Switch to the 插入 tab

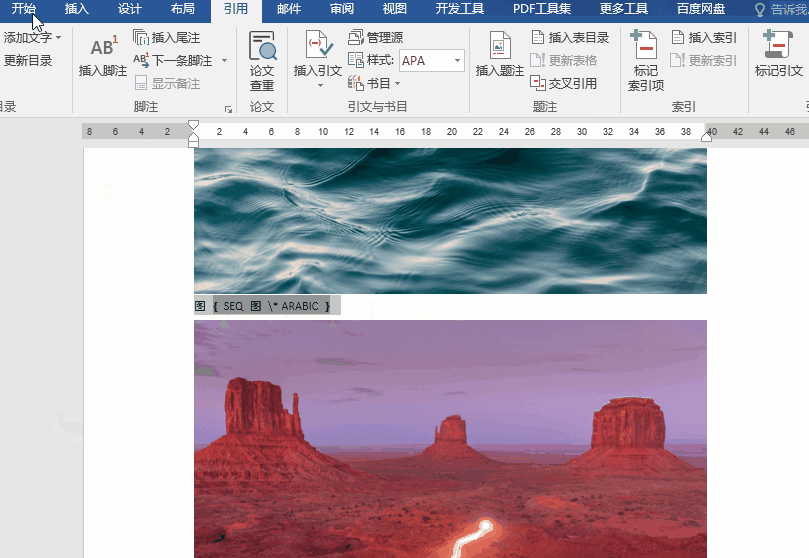pos(77,9)
